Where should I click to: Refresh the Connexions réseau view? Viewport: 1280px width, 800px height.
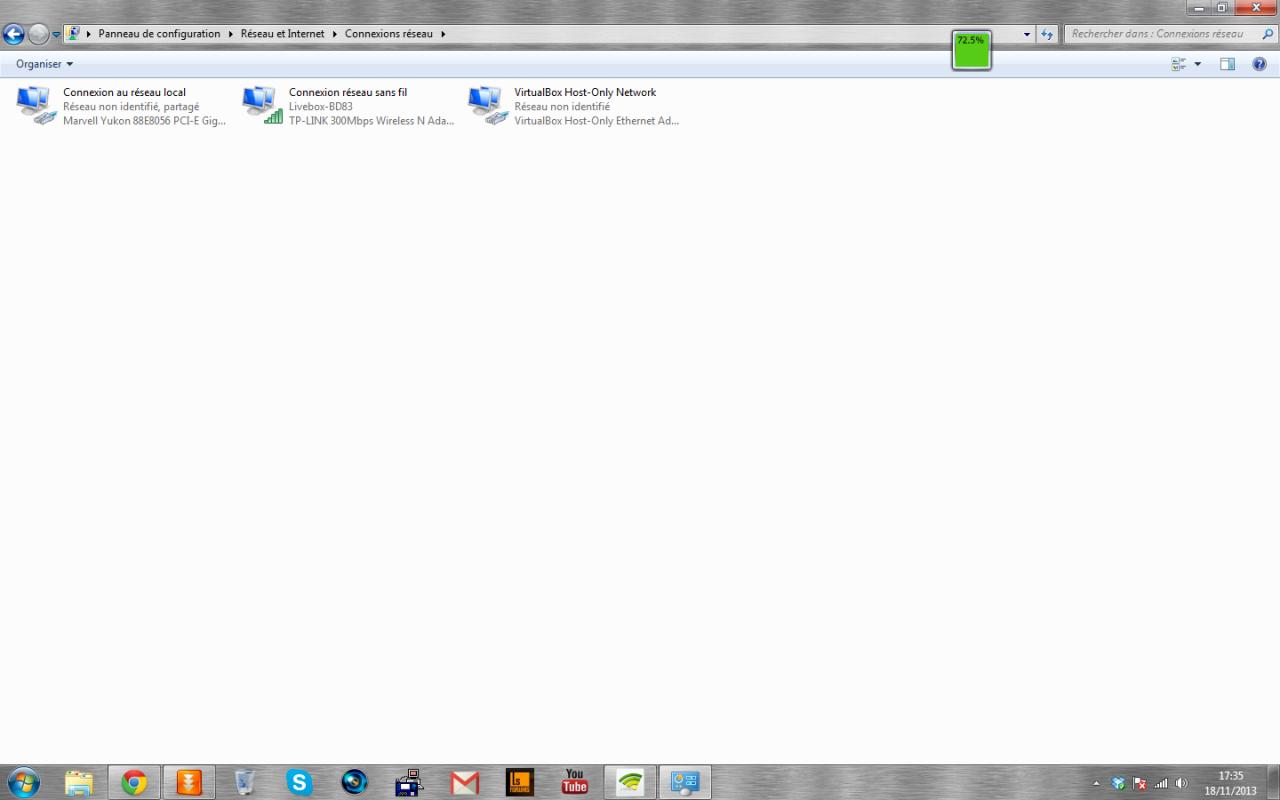[1047, 34]
